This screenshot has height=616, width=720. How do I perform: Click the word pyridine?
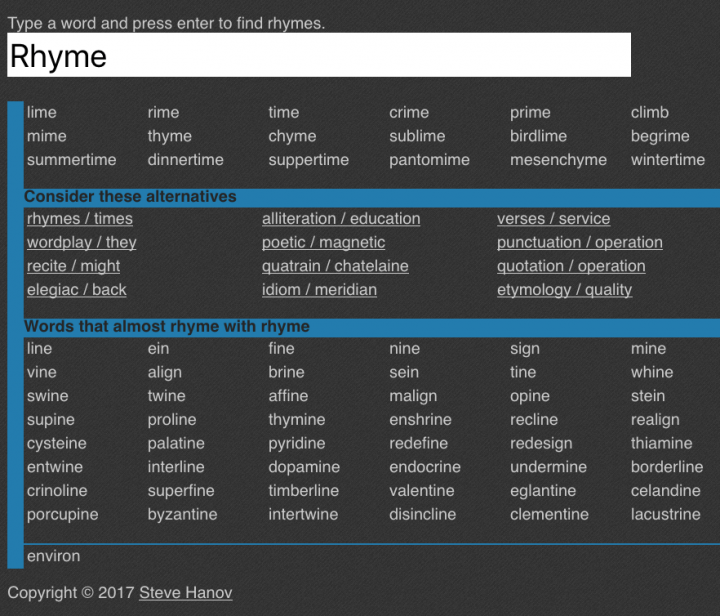[297, 443]
